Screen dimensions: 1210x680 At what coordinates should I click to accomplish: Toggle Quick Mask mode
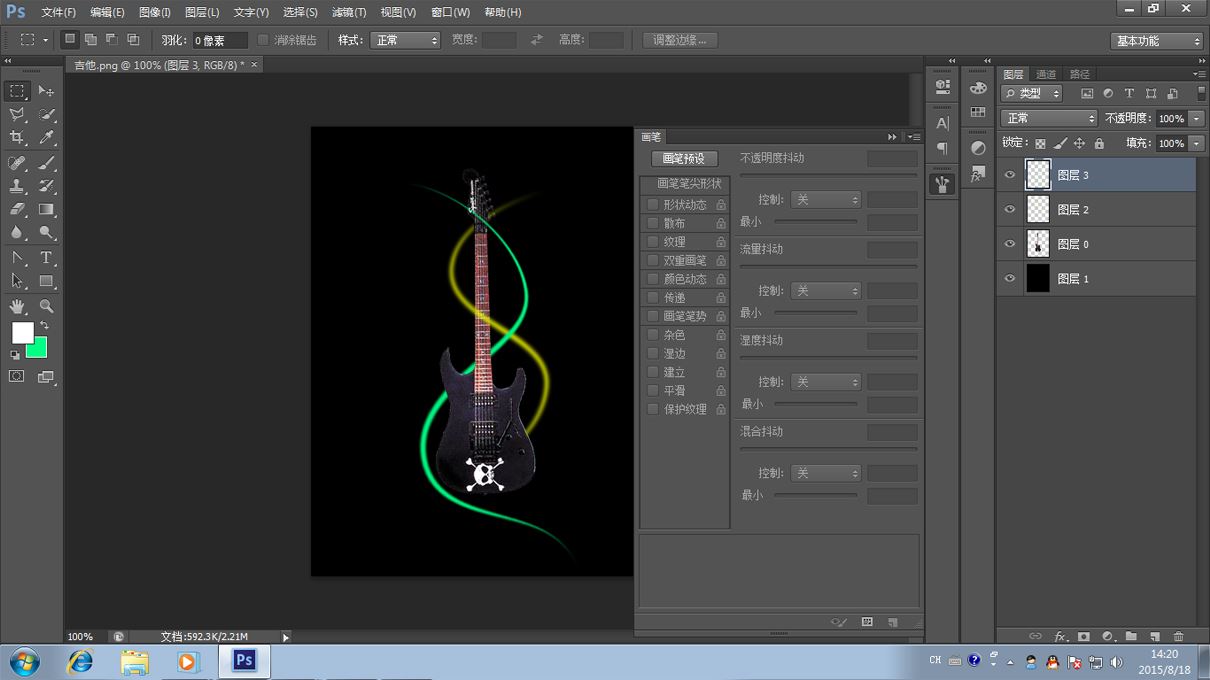17,377
